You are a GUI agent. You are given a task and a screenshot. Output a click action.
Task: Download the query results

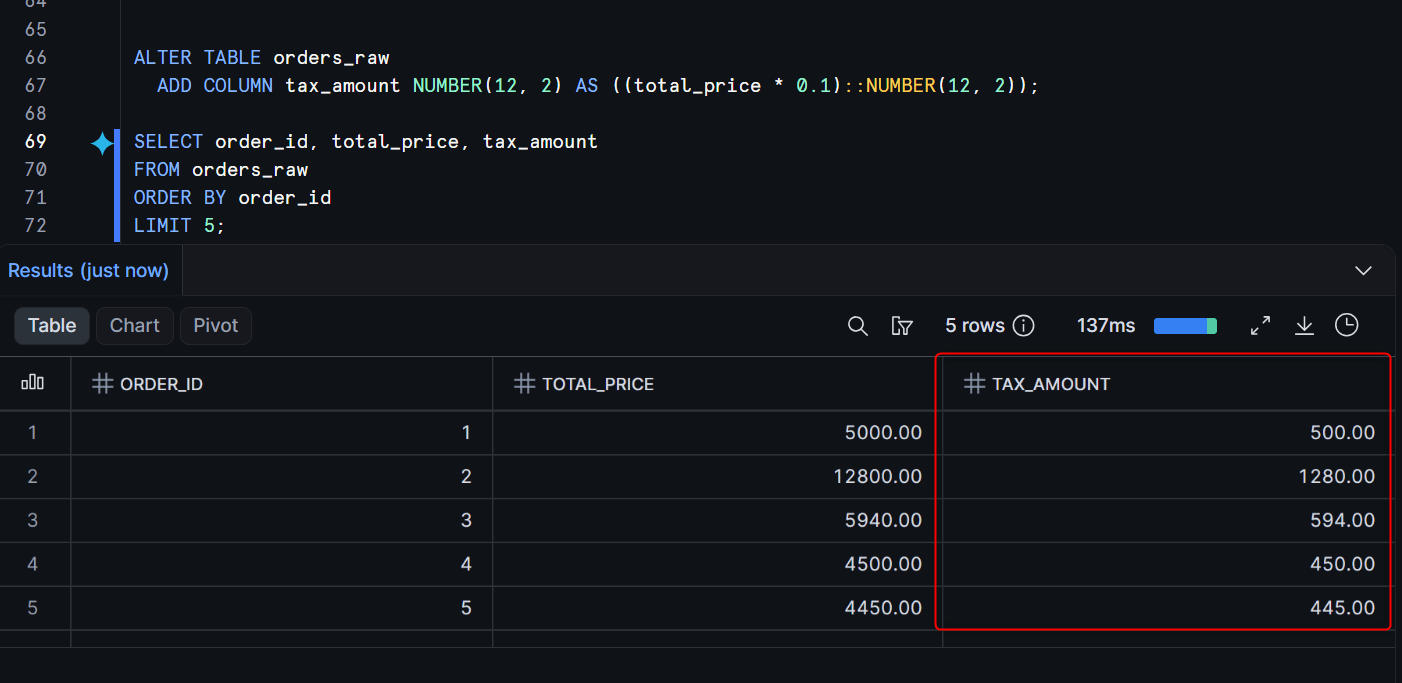(x=1304, y=326)
